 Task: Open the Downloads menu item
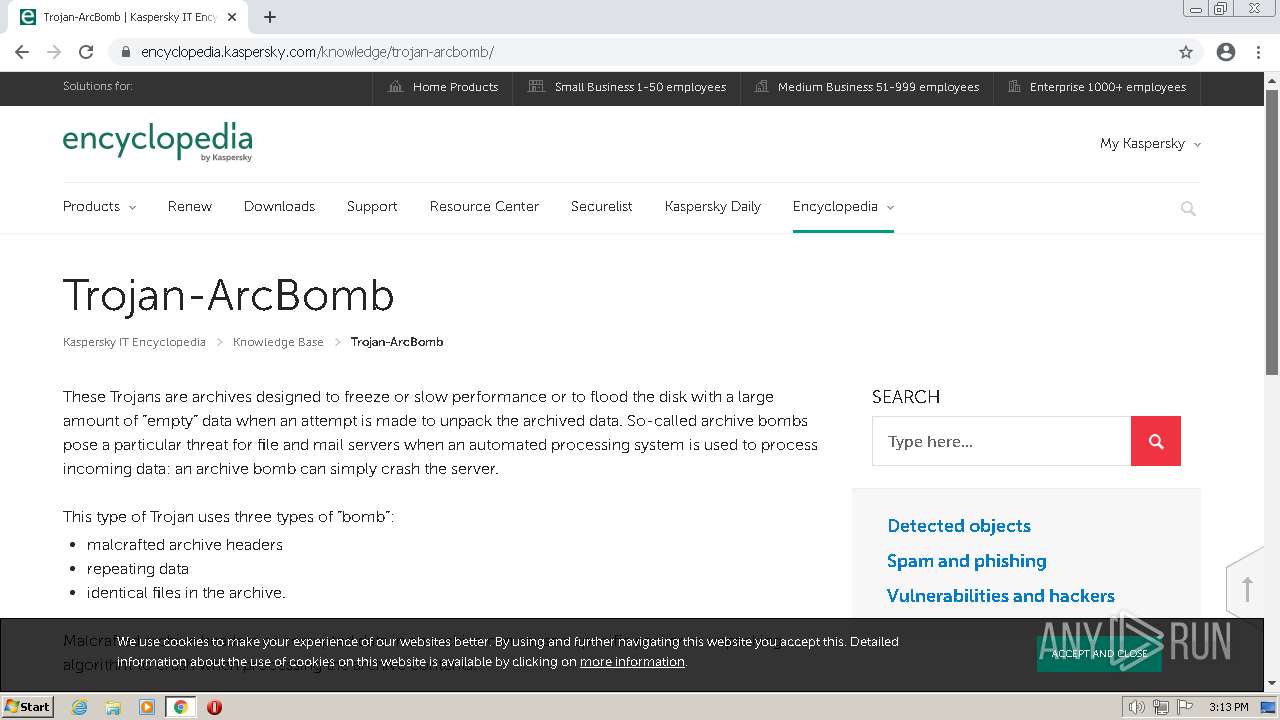[279, 206]
